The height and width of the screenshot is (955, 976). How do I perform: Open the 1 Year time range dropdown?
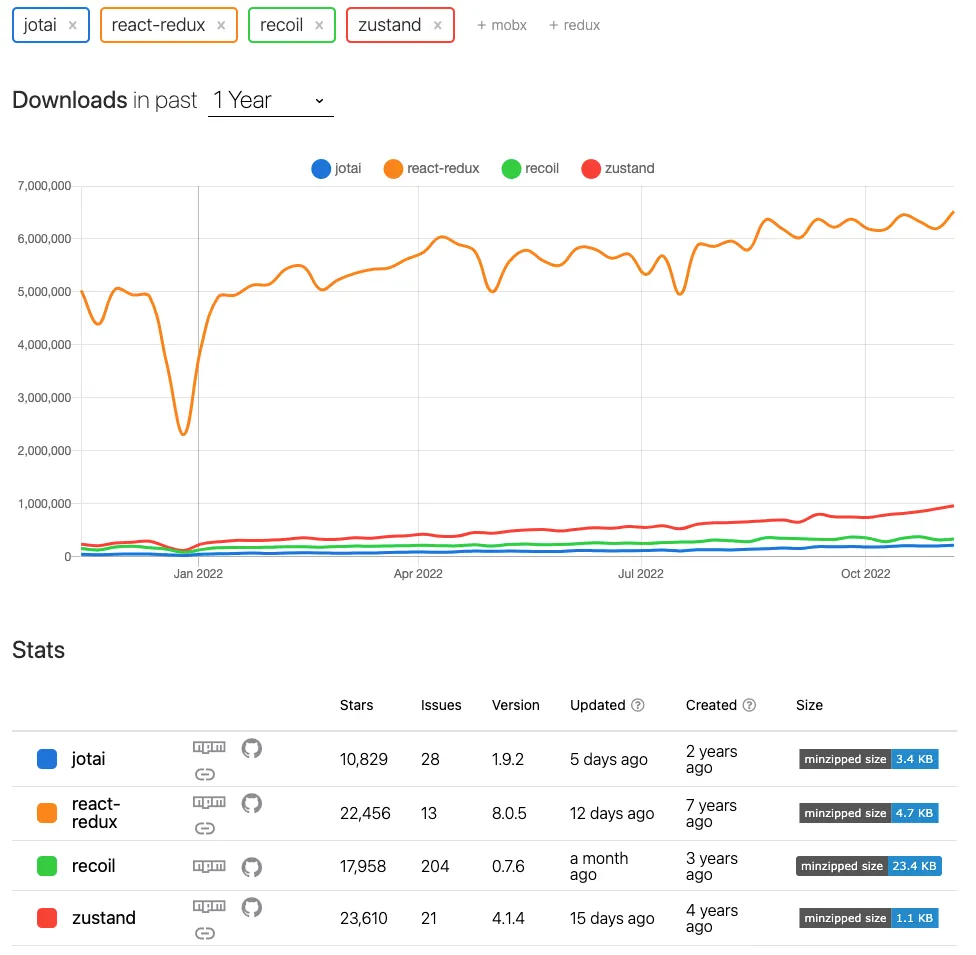point(270,100)
